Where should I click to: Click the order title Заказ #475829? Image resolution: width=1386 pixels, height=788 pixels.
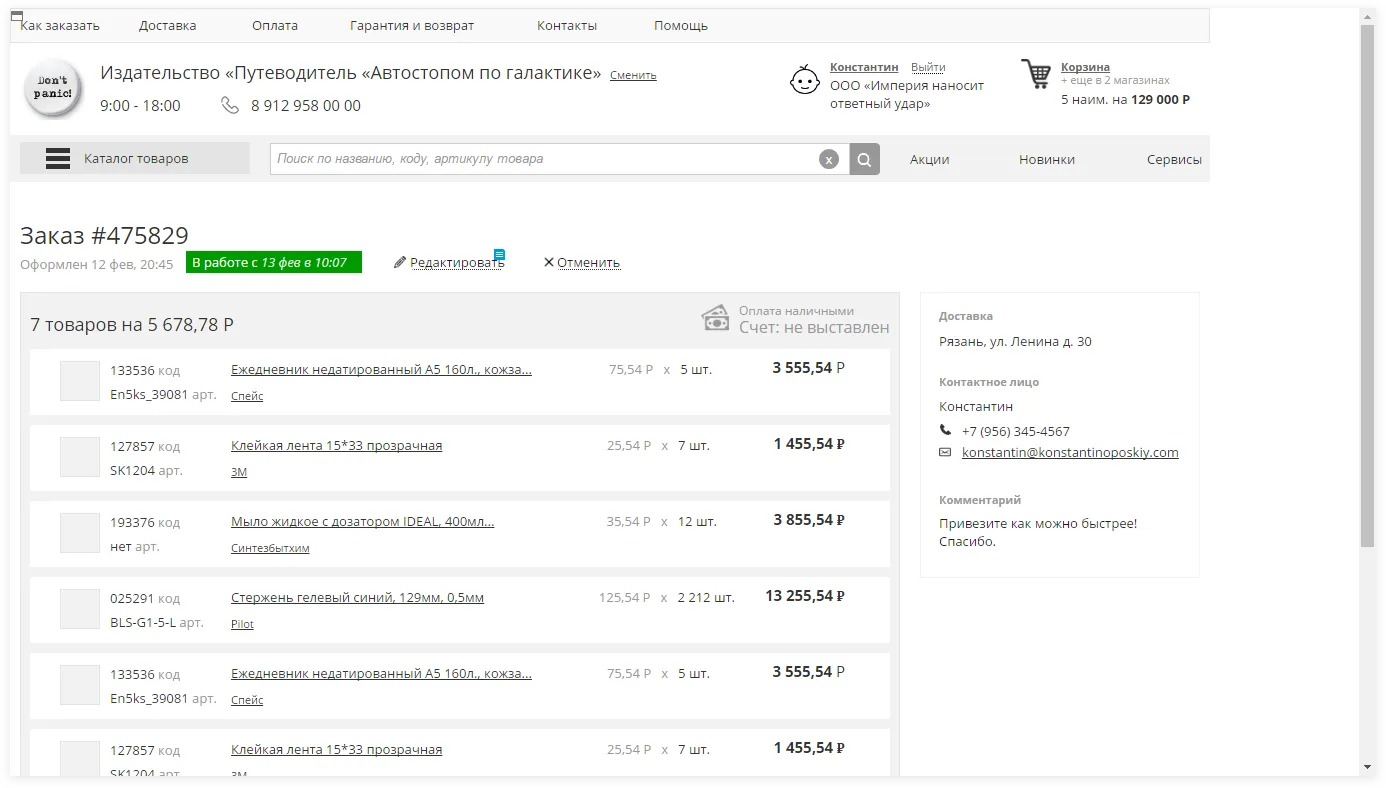[x=104, y=235]
